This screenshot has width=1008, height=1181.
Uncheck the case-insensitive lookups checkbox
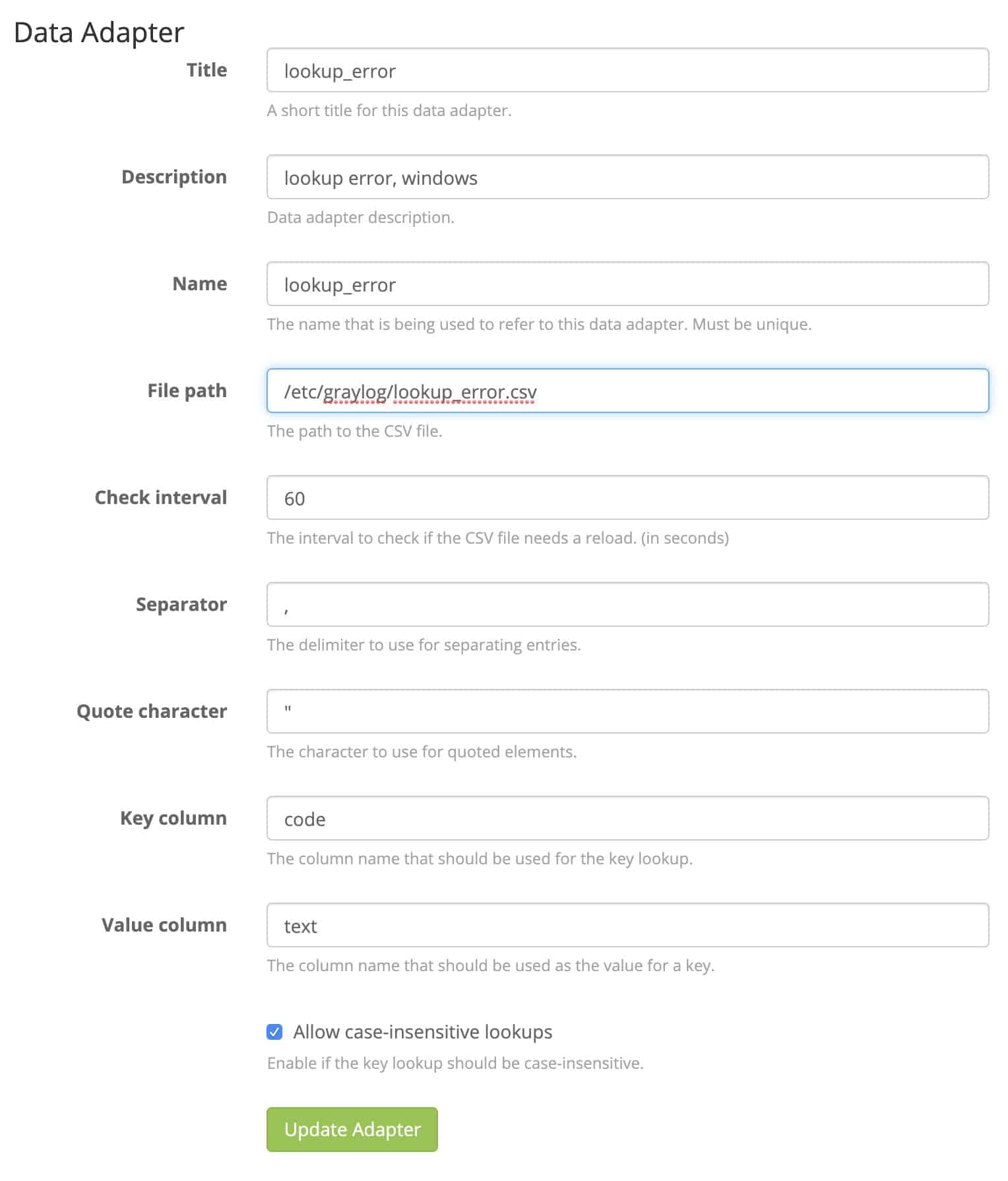pyautogui.click(x=274, y=1032)
